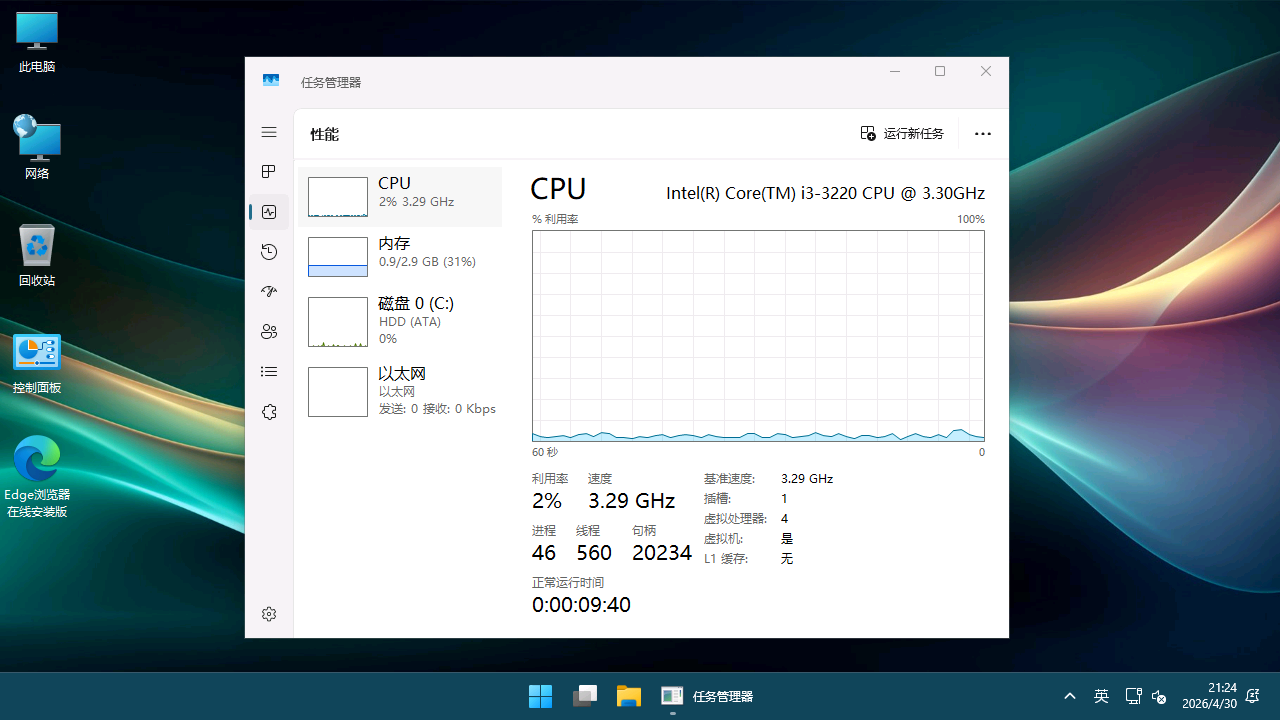Click the uptime value 0:00:09:40

click(x=581, y=605)
